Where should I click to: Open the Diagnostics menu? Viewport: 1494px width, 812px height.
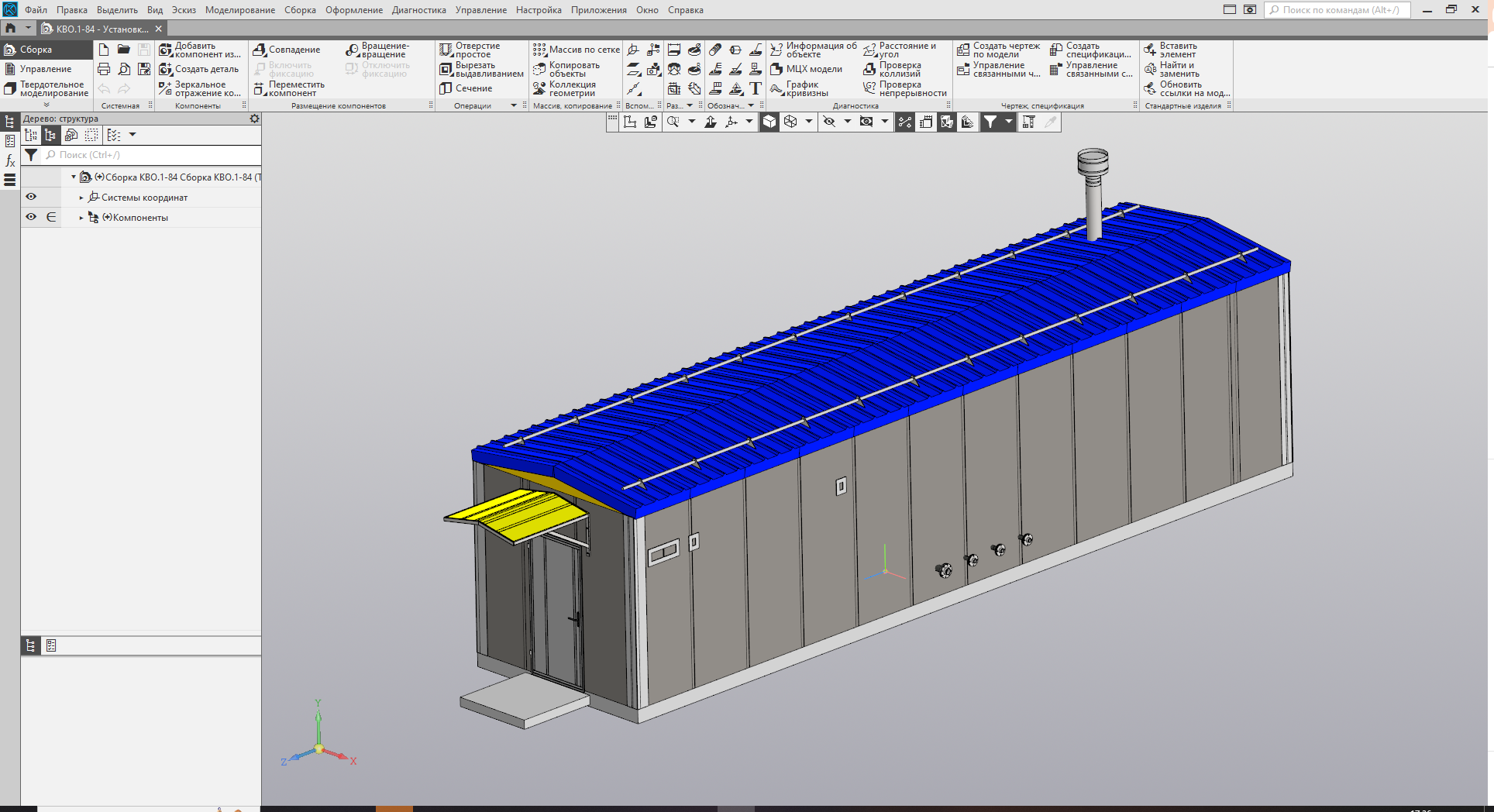pos(418,10)
